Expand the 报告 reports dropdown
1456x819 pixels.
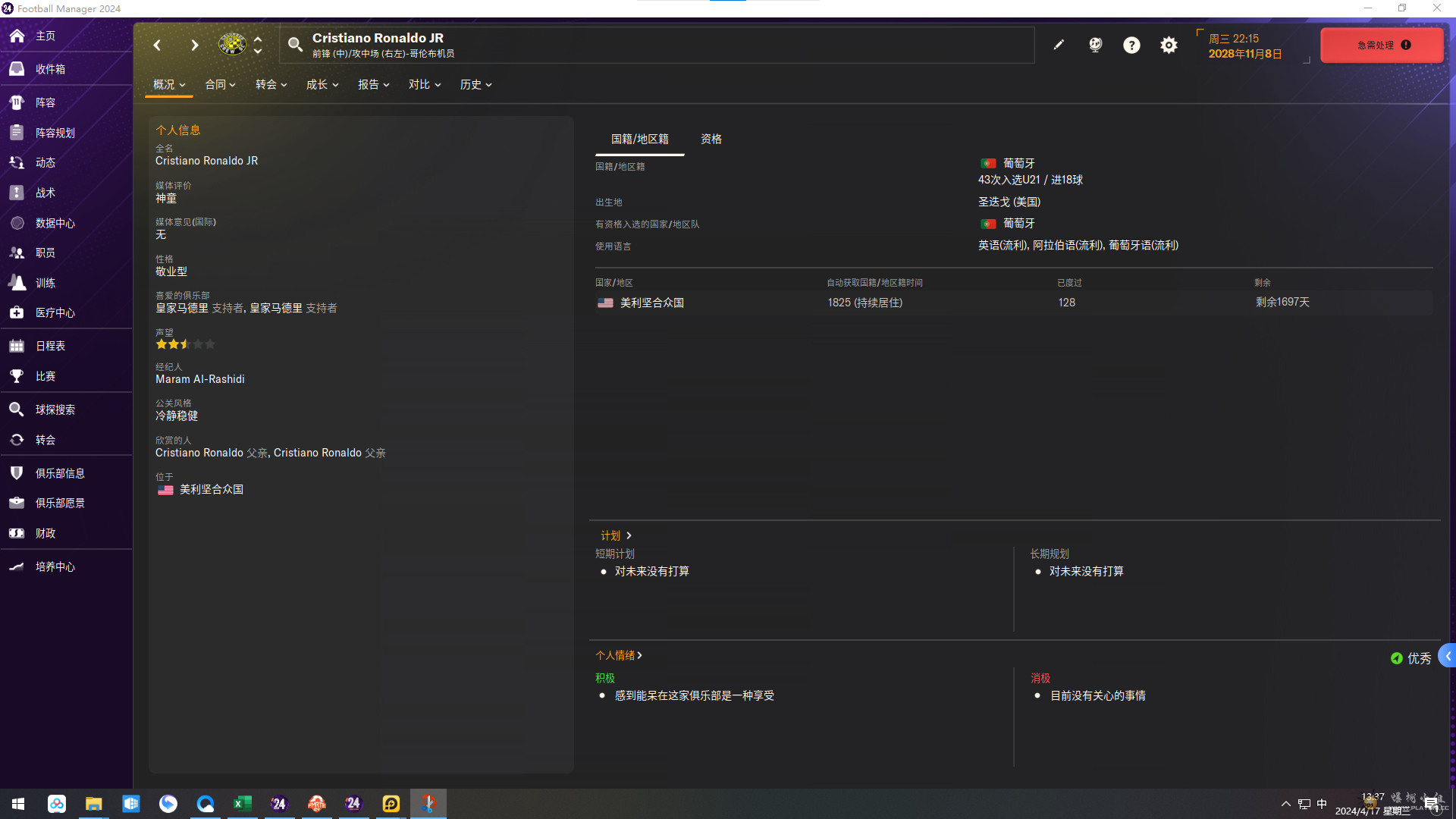point(373,84)
